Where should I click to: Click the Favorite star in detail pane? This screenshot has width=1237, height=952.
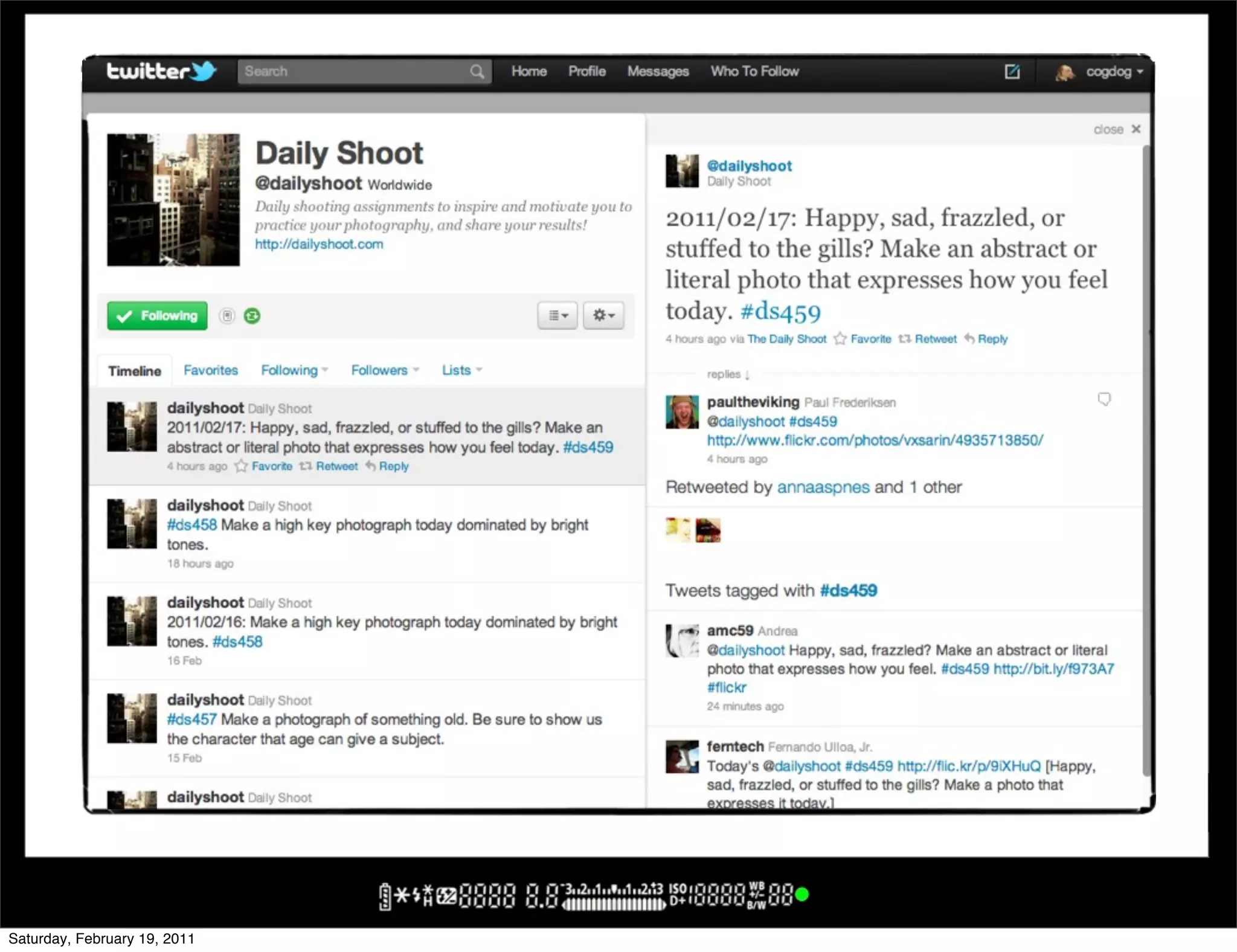pyautogui.click(x=840, y=339)
